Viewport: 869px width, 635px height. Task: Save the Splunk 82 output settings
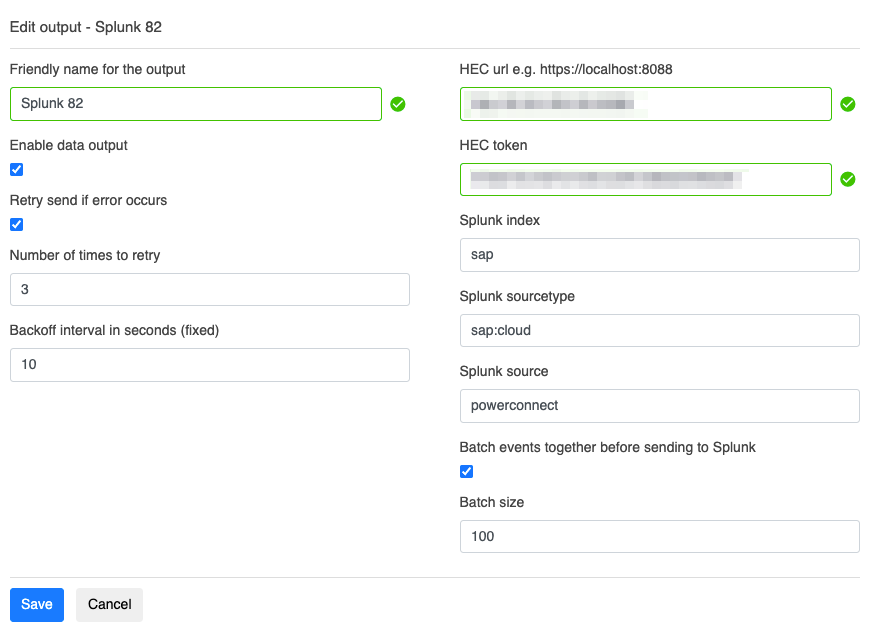tap(37, 604)
